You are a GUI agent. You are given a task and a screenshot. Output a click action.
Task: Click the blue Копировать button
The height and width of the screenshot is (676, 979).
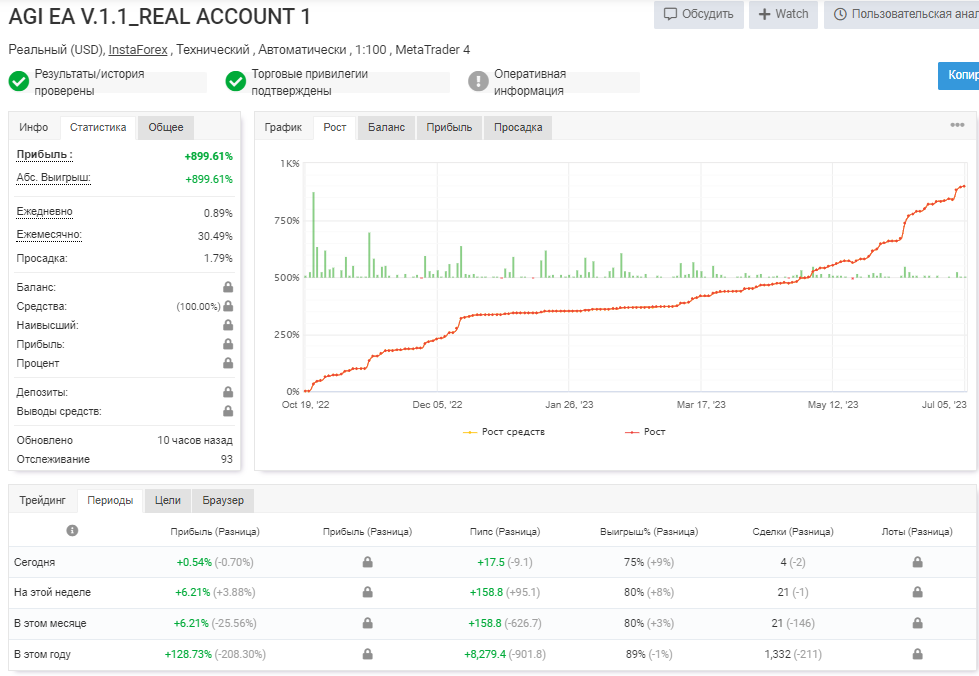(x=958, y=76)
